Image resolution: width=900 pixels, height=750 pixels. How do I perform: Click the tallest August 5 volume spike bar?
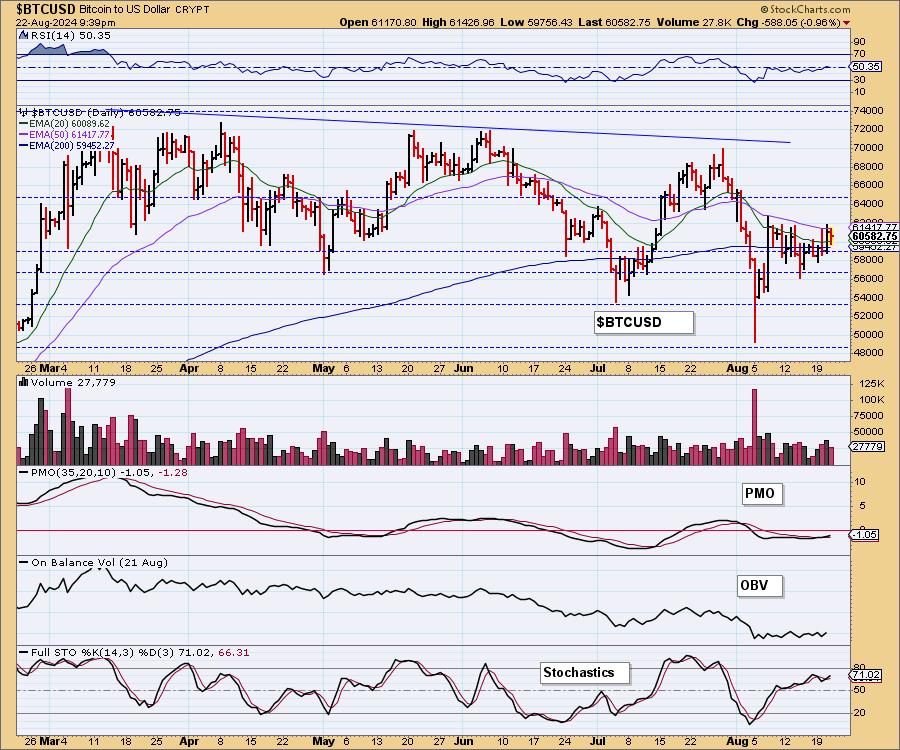[x=754, y=427]
